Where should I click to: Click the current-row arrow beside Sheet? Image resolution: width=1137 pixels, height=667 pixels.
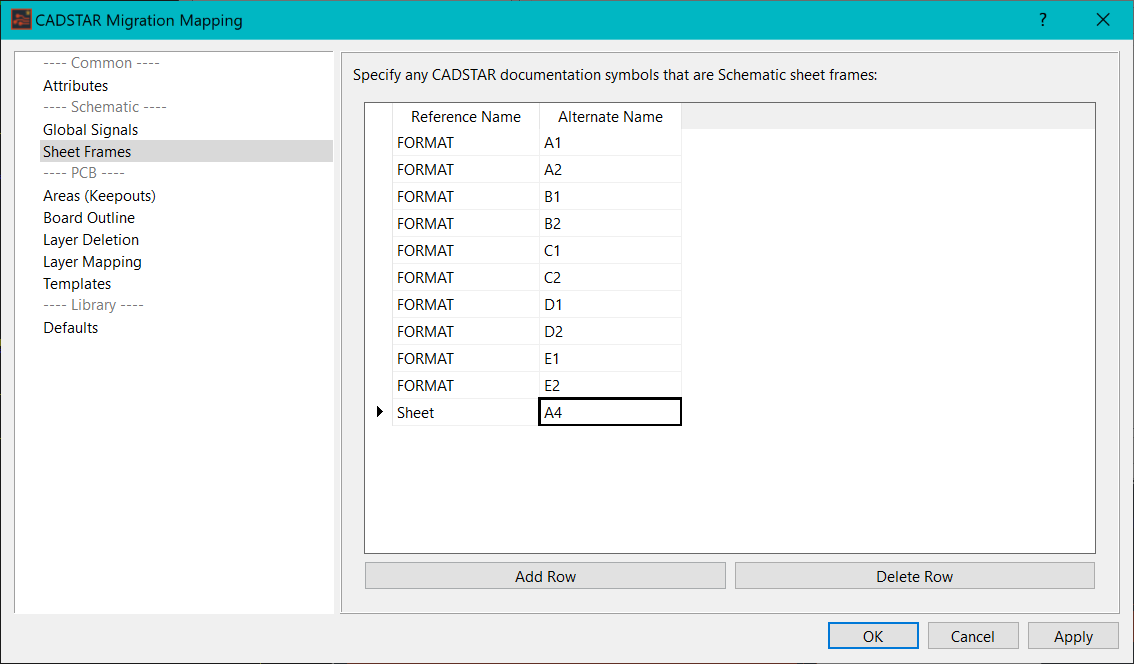(x=379, y=412)
